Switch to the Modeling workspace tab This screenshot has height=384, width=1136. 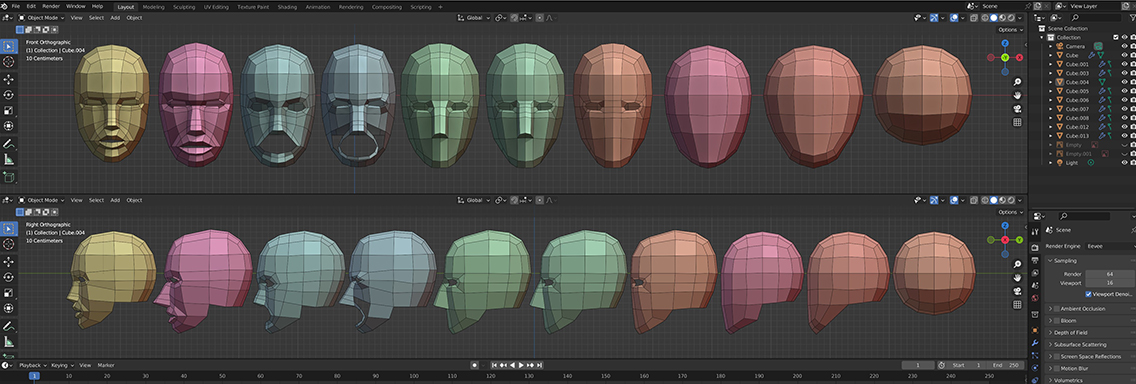click(x=153, y=7)
